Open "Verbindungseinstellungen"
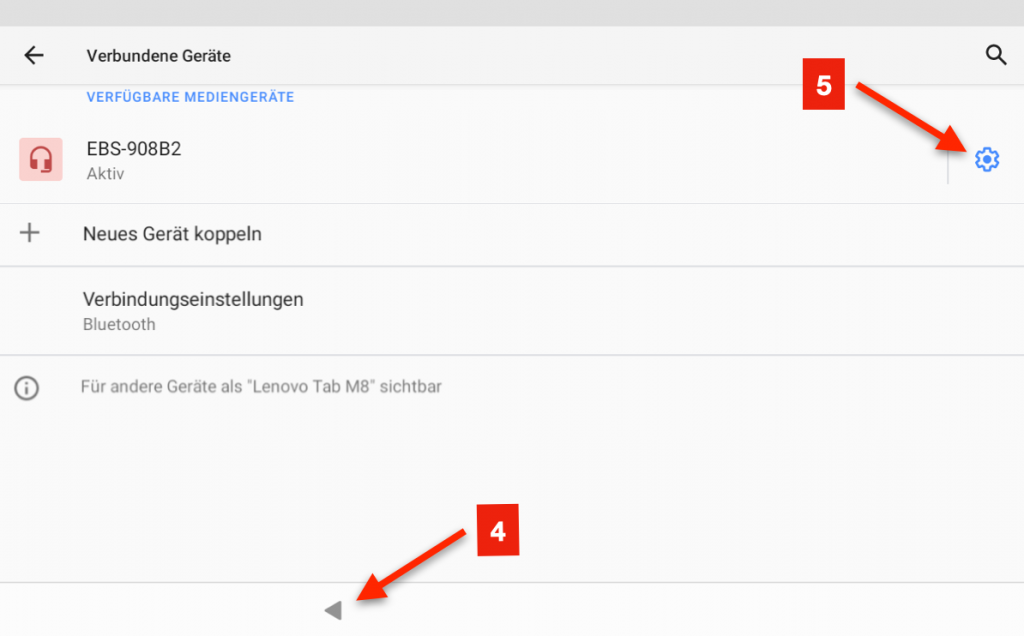1024x636 pixels. tap(193, 299)
